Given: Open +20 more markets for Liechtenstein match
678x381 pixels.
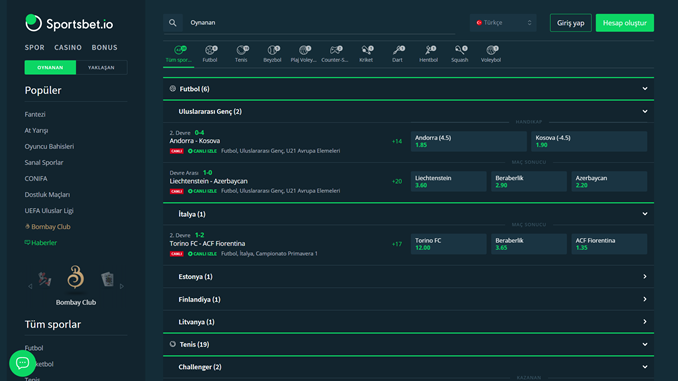Looking at the screenshot, I should [x=397, y=182].
